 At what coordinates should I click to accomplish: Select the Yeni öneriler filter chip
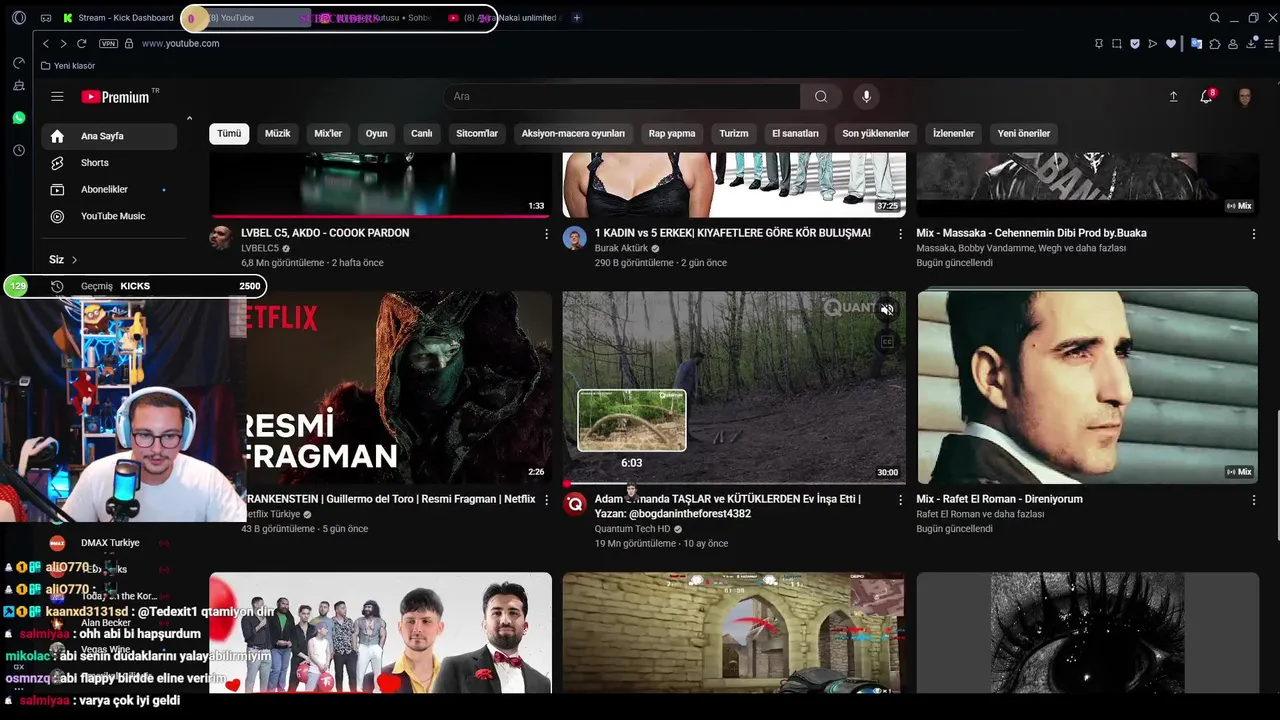(1024, 134)
